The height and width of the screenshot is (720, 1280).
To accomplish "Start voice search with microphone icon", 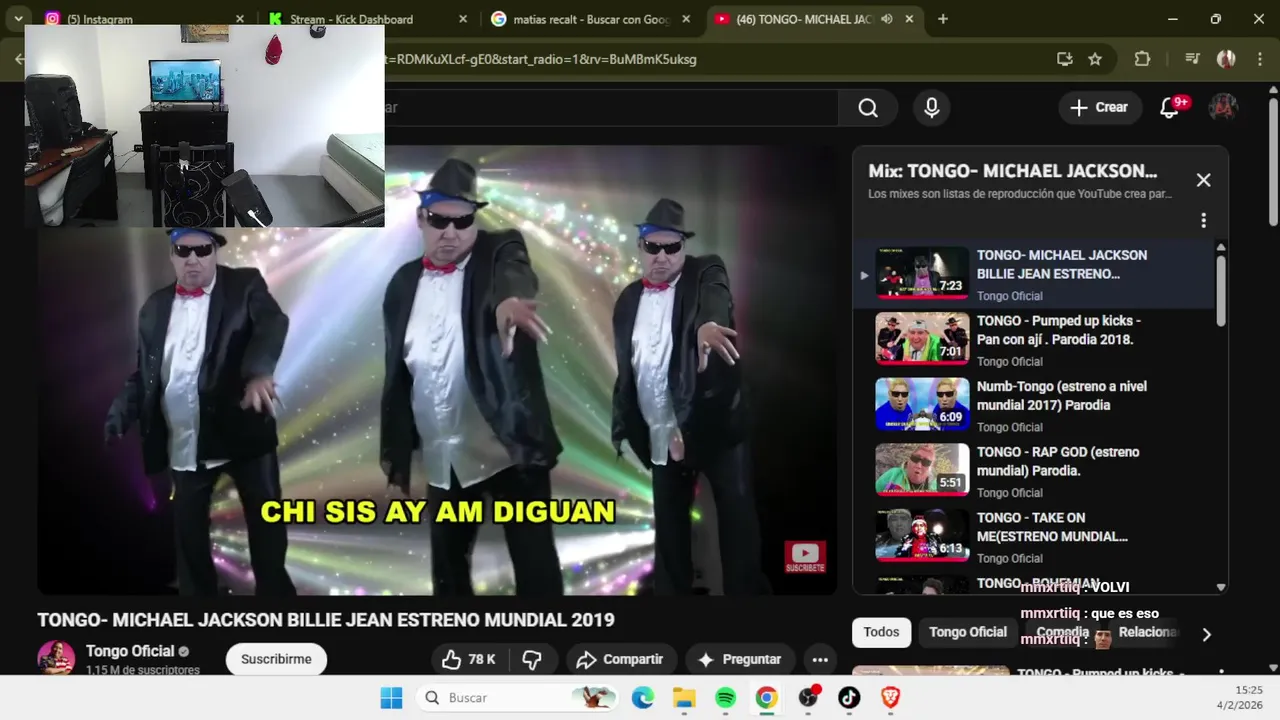I will [932, 108].
